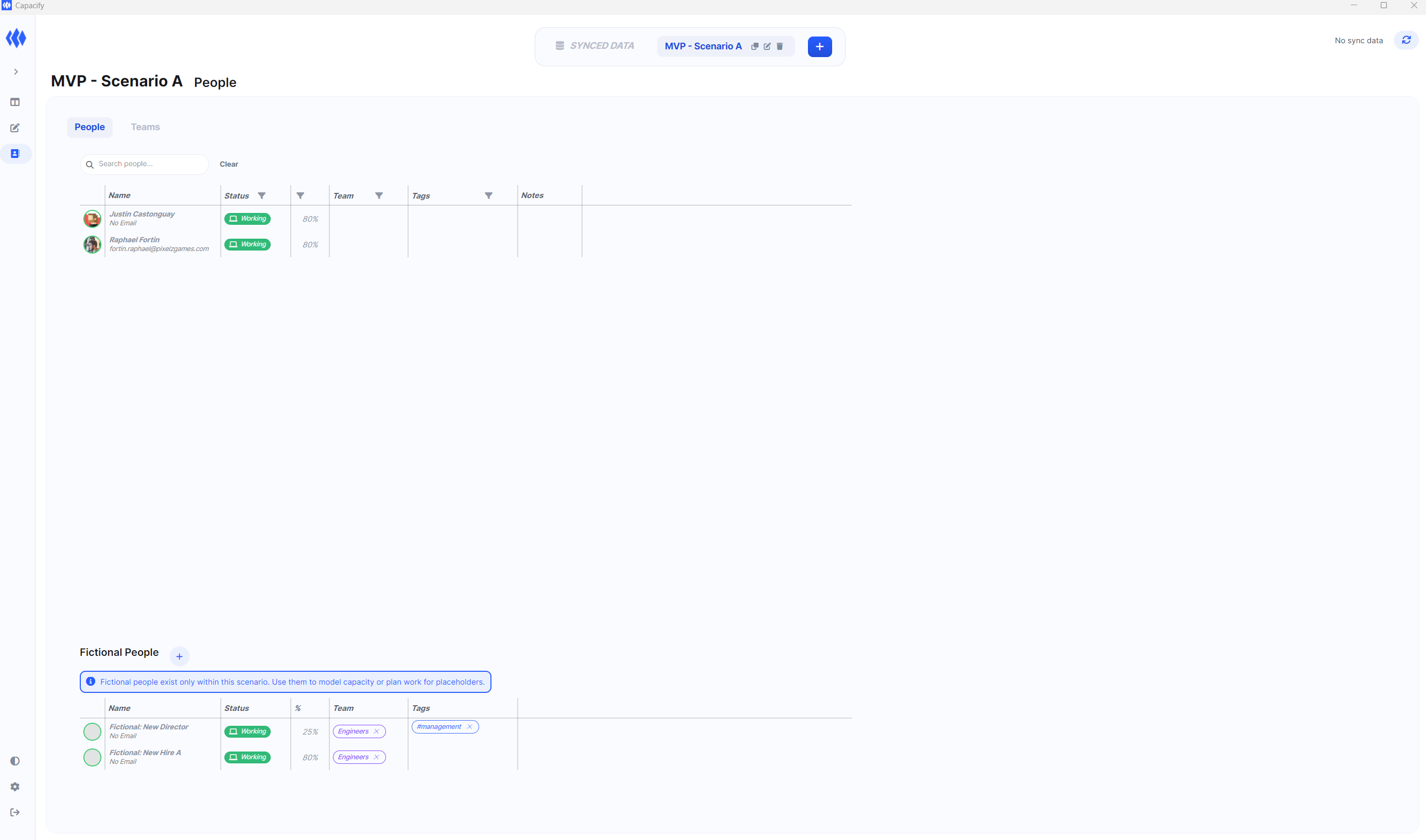Delete the MVP - Scenario A scenario

click(780, 46)
